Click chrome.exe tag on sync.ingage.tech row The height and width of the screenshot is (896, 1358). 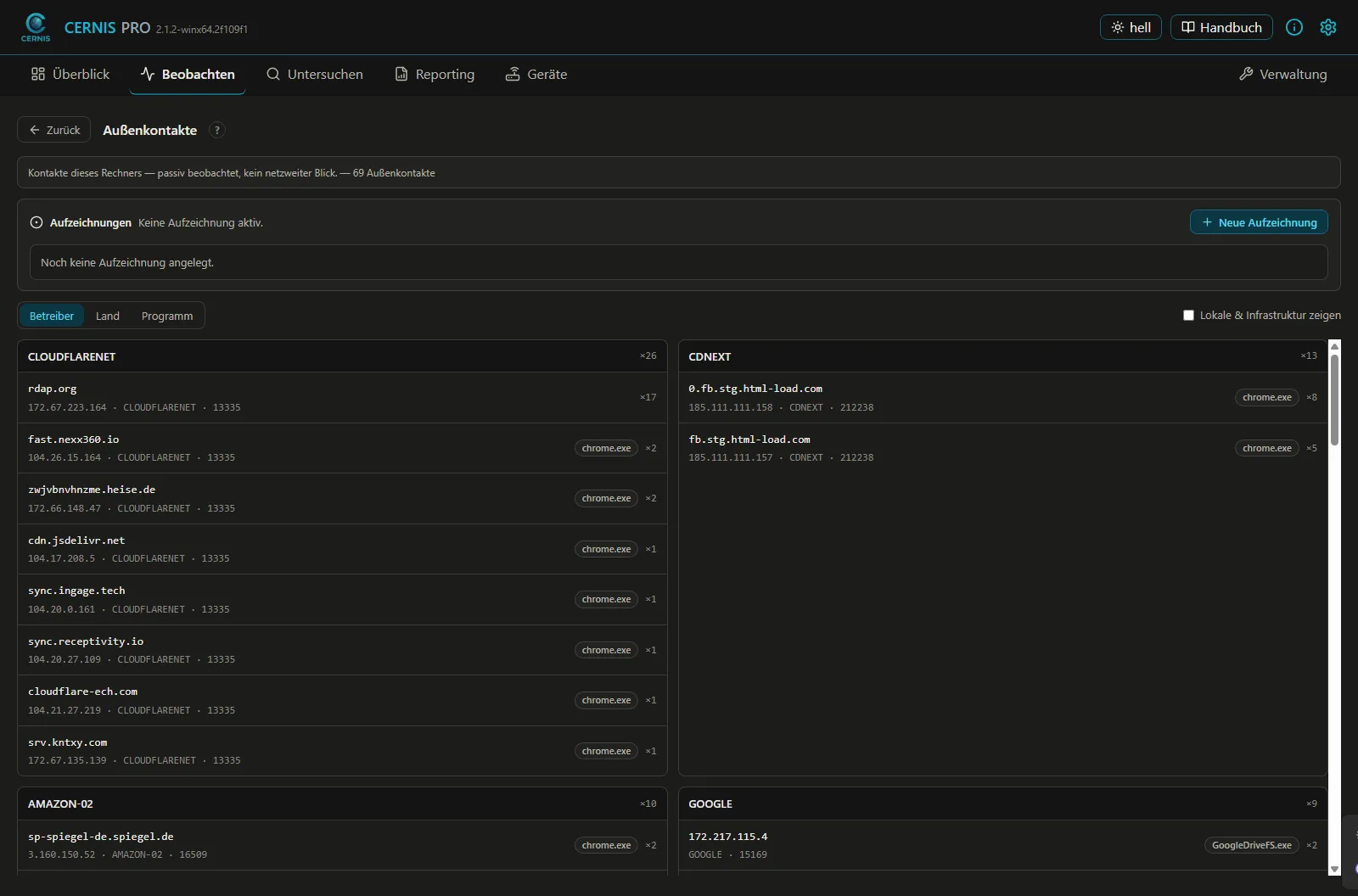606,599
